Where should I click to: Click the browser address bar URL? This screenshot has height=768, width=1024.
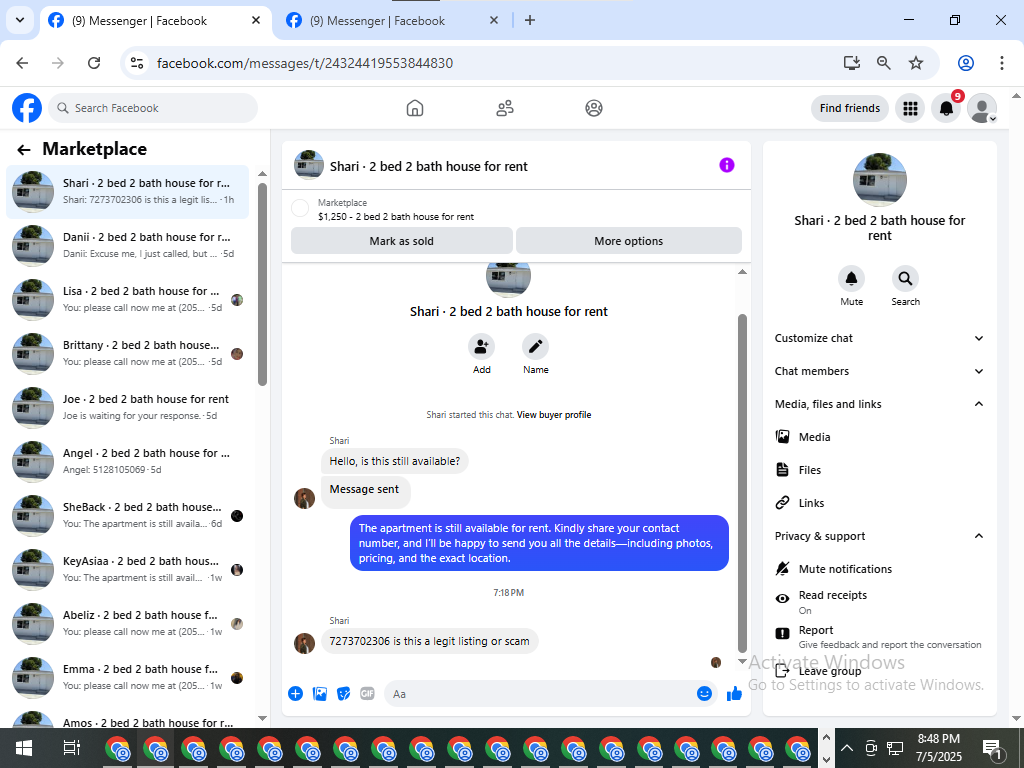305,63
